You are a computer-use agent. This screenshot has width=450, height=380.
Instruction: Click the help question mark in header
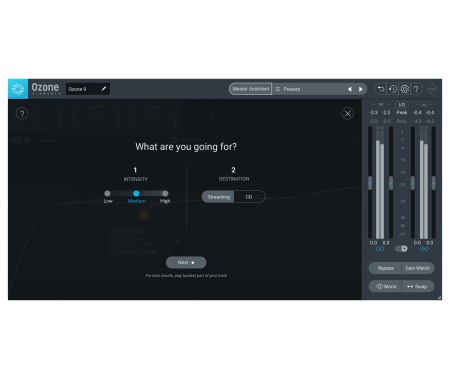[416, 89]
